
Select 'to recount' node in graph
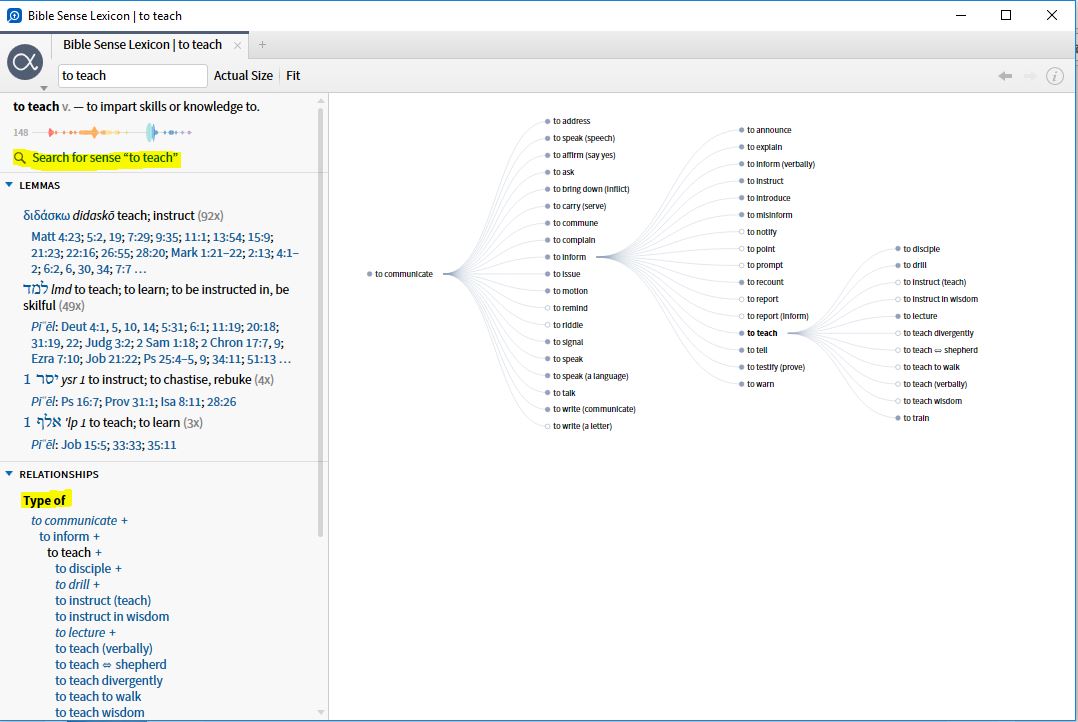pos(762,283)
